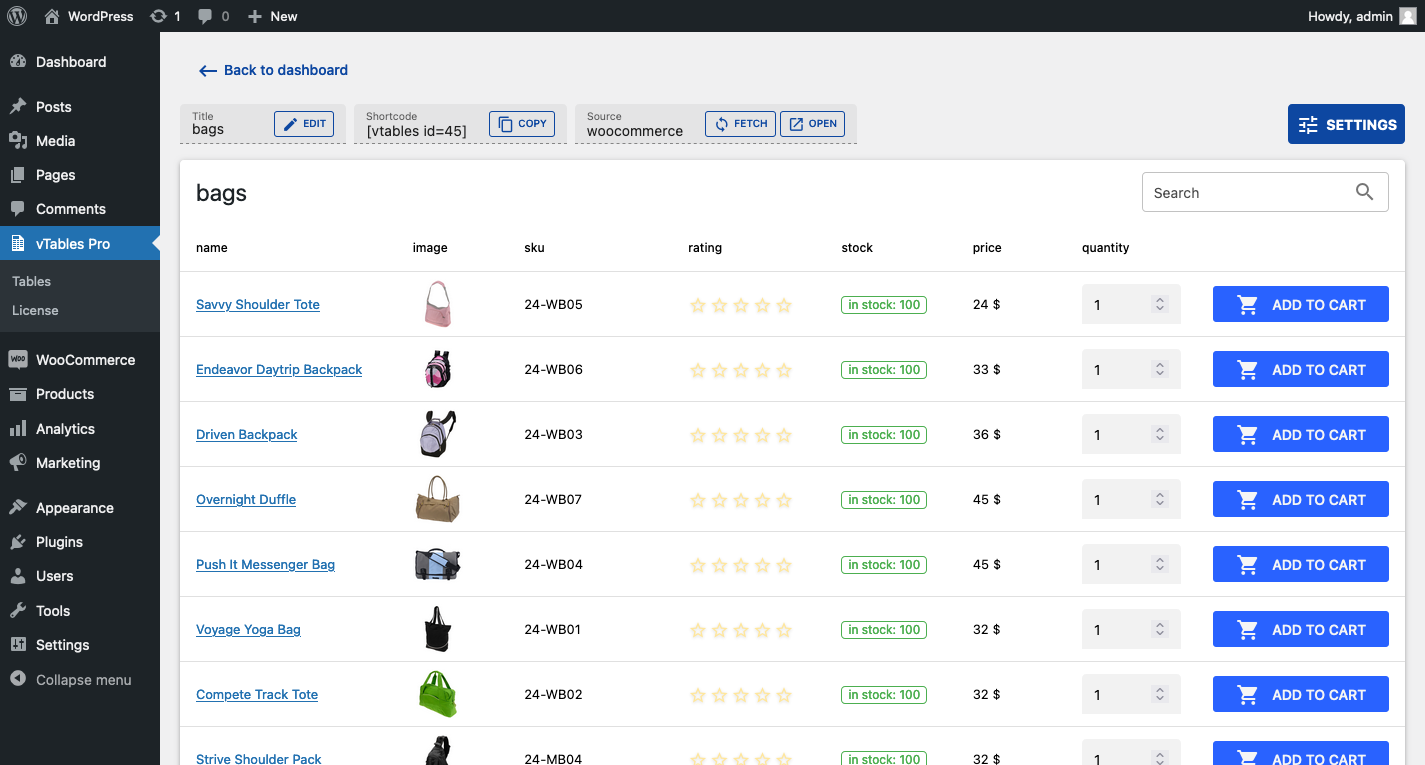Copy the vtables shortcode
This screenshot has height=765, width=1425.
coord(522,124)
